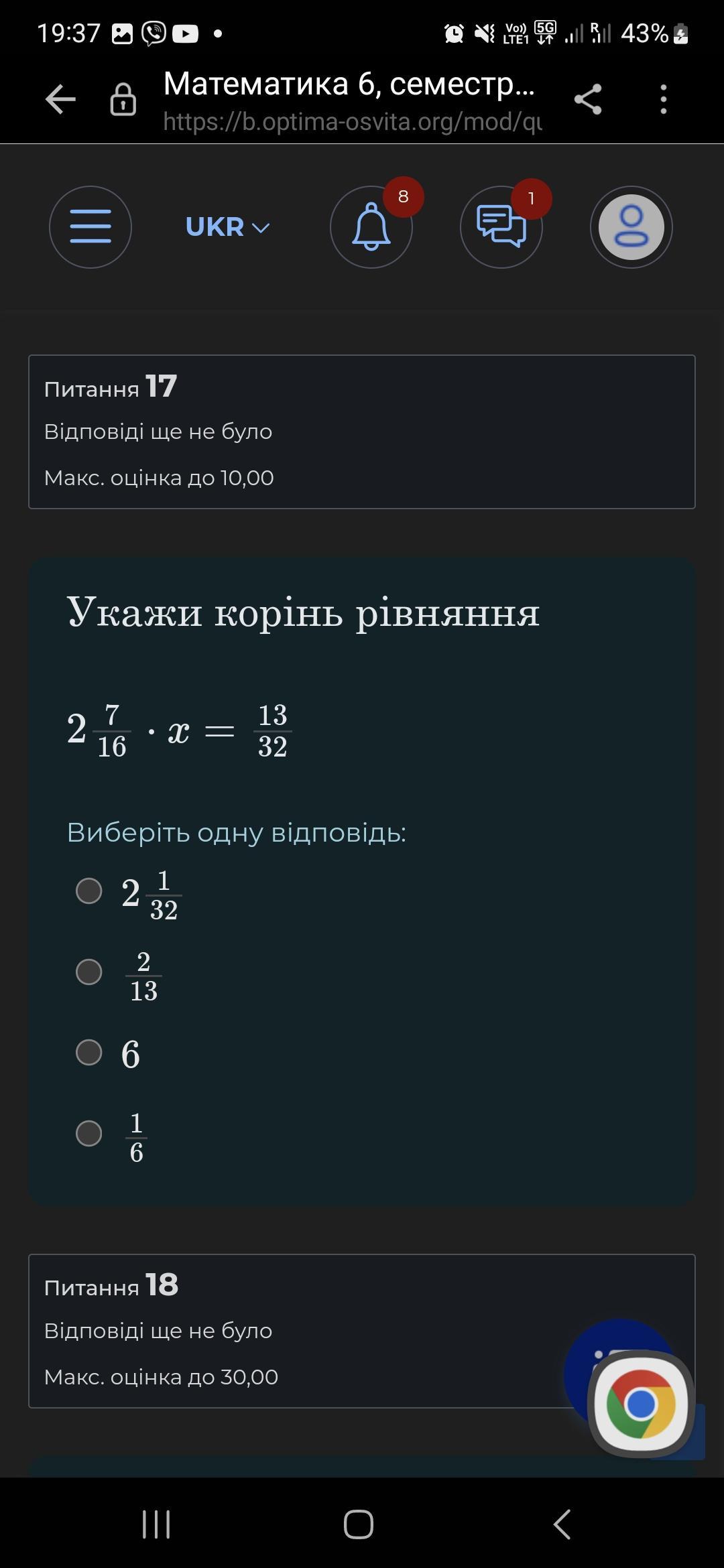
Task: View site security lock info
Action: click(123, 100)
